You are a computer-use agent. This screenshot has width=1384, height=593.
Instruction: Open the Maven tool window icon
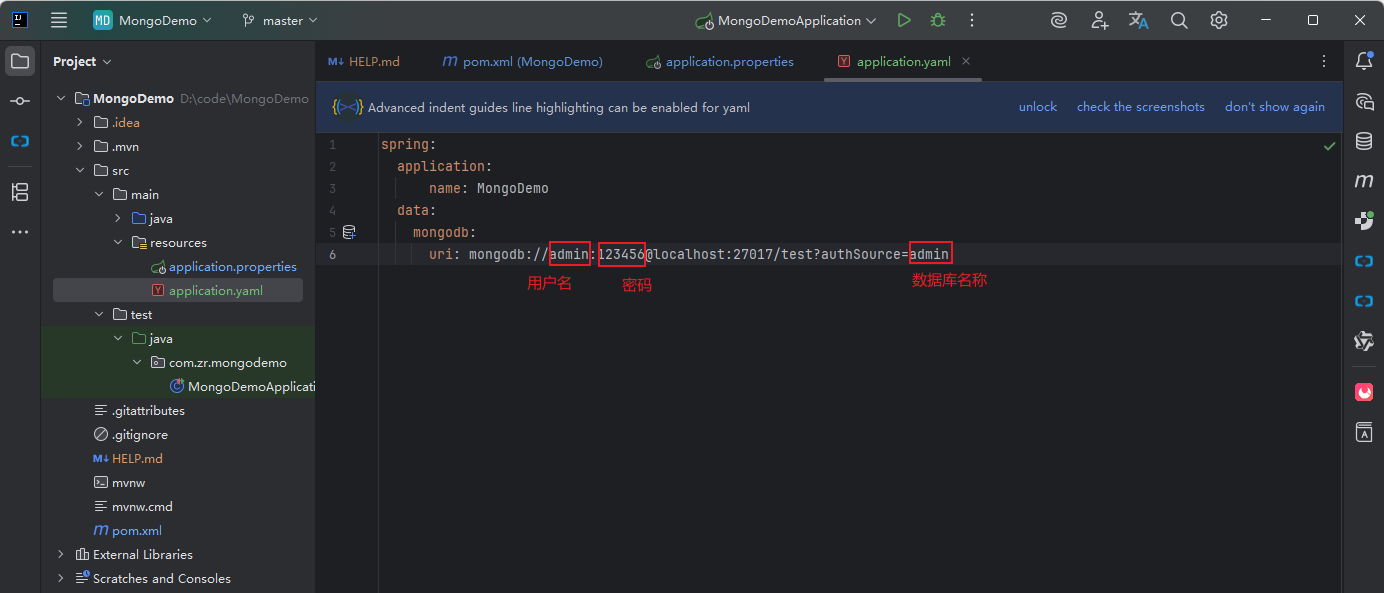click(1364, 181)
